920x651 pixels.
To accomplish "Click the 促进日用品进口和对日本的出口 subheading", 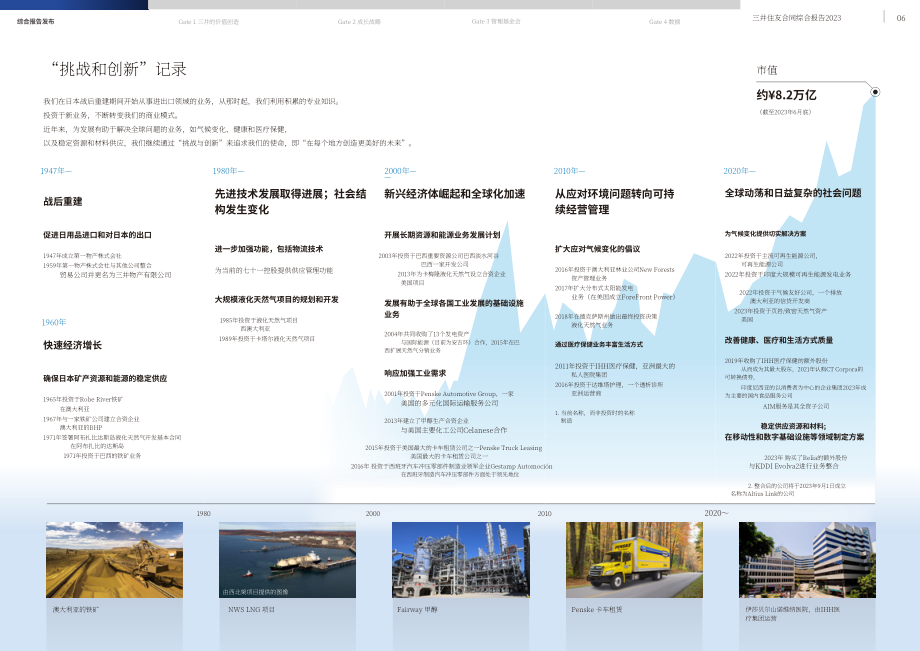I will 97,235.
